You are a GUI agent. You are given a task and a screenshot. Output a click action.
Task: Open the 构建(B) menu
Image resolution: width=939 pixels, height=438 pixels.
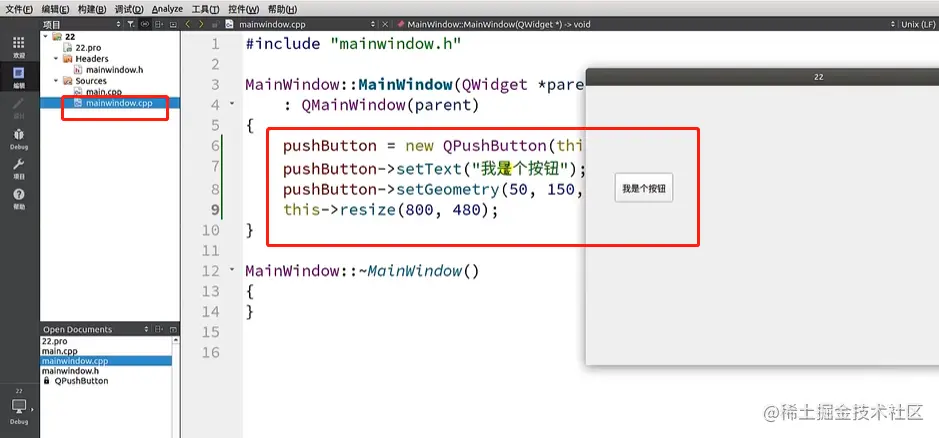point(92,9)
